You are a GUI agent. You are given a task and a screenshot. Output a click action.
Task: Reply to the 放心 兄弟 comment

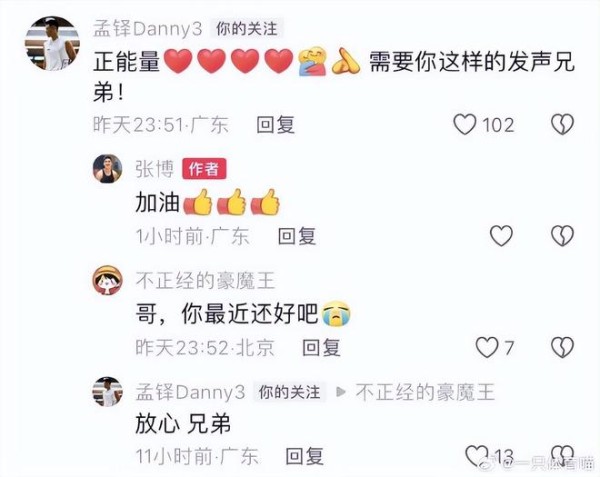[x=305, y=456]
